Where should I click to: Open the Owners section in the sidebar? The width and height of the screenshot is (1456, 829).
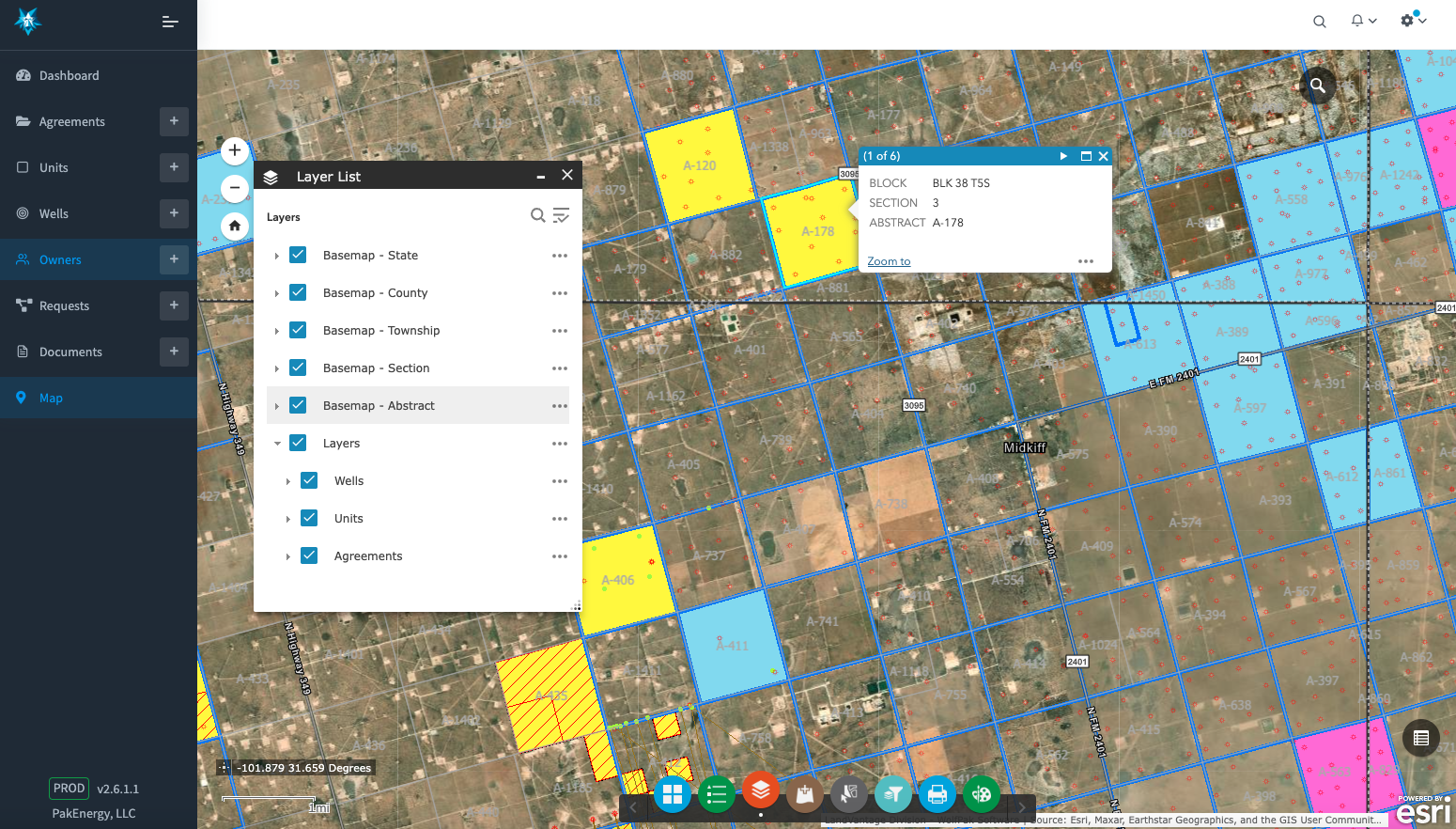[x=58, y=259]
